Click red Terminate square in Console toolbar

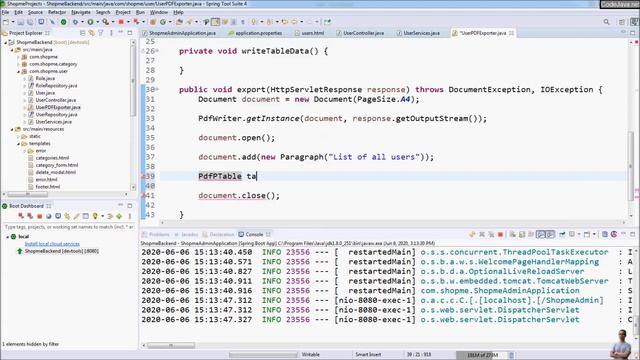pyautogui.click(x=500, y=234)
